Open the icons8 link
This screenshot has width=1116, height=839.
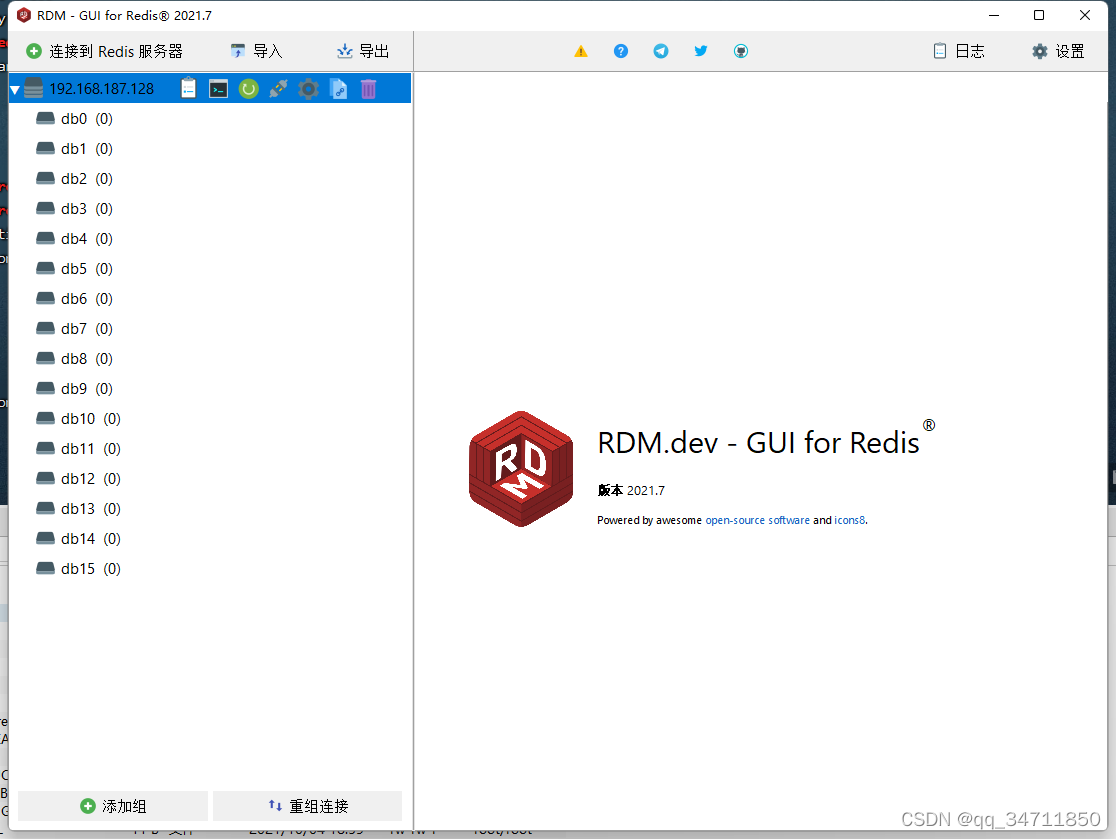pyautogui.click(x=849, y=520)
